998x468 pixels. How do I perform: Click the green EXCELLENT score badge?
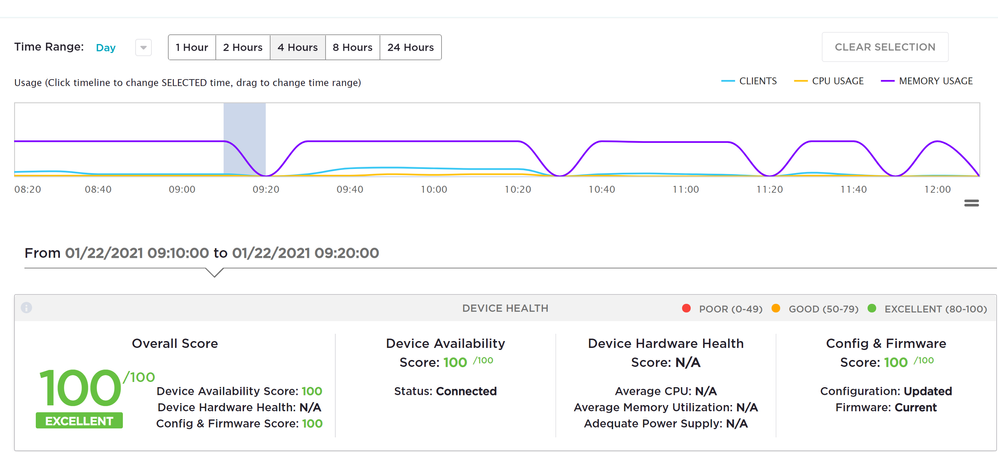[79, 421]
